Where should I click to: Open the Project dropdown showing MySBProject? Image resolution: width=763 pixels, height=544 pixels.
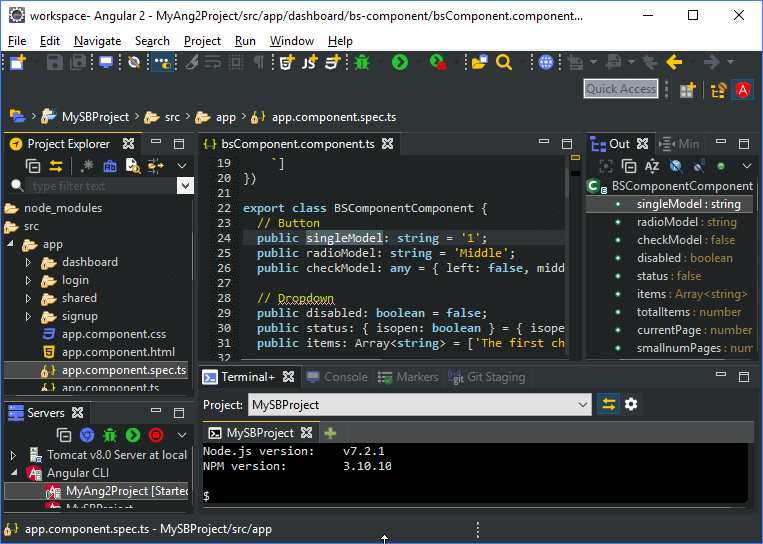419,405
